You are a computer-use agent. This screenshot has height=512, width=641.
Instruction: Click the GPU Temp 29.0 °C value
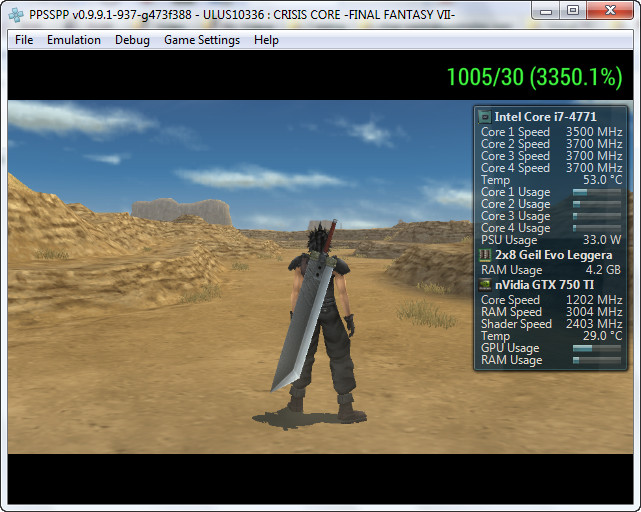pyautogui.click(x=603, y=336)
